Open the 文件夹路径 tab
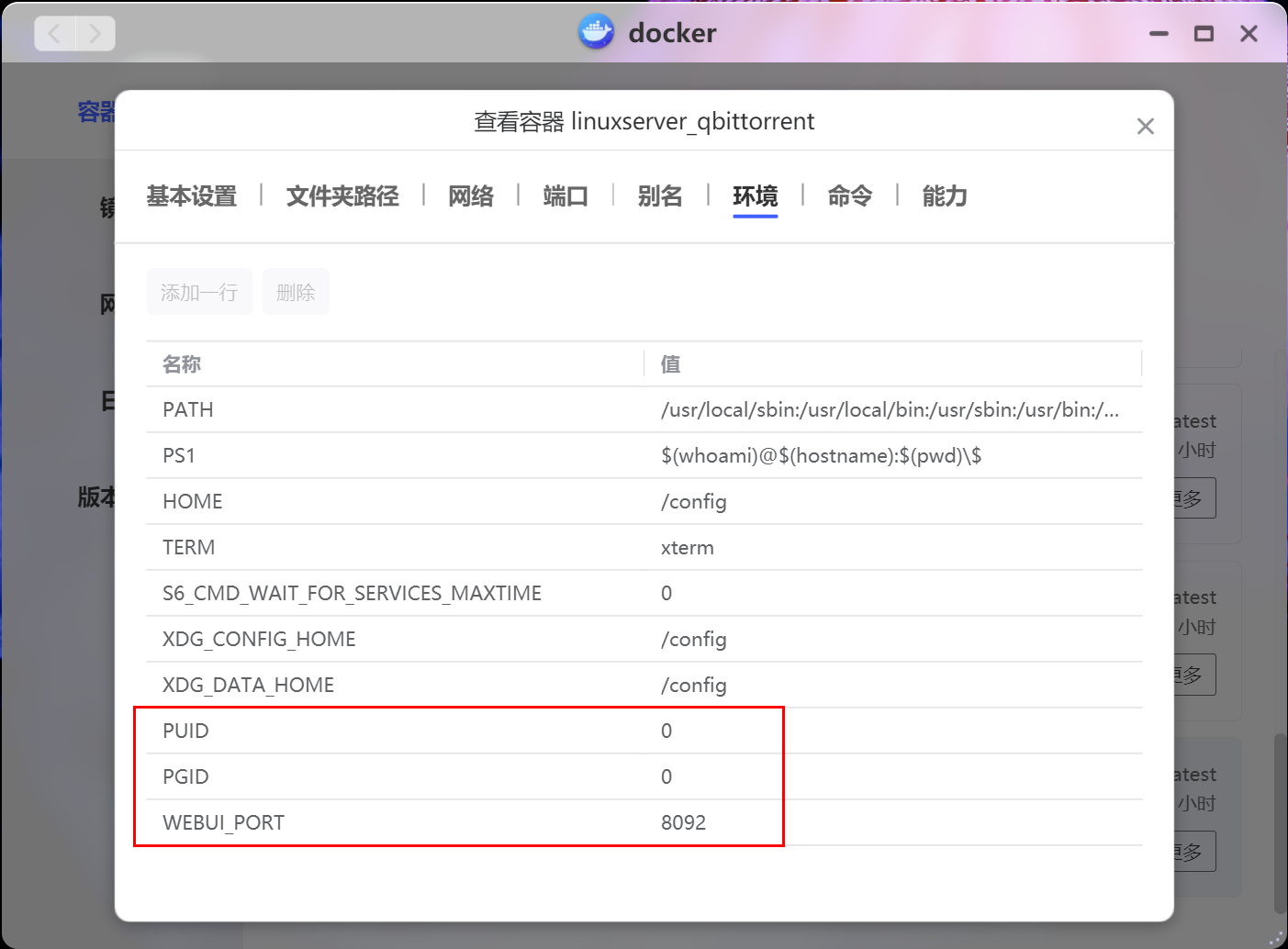Screen dimensions: 1288x949 point(342,196)
